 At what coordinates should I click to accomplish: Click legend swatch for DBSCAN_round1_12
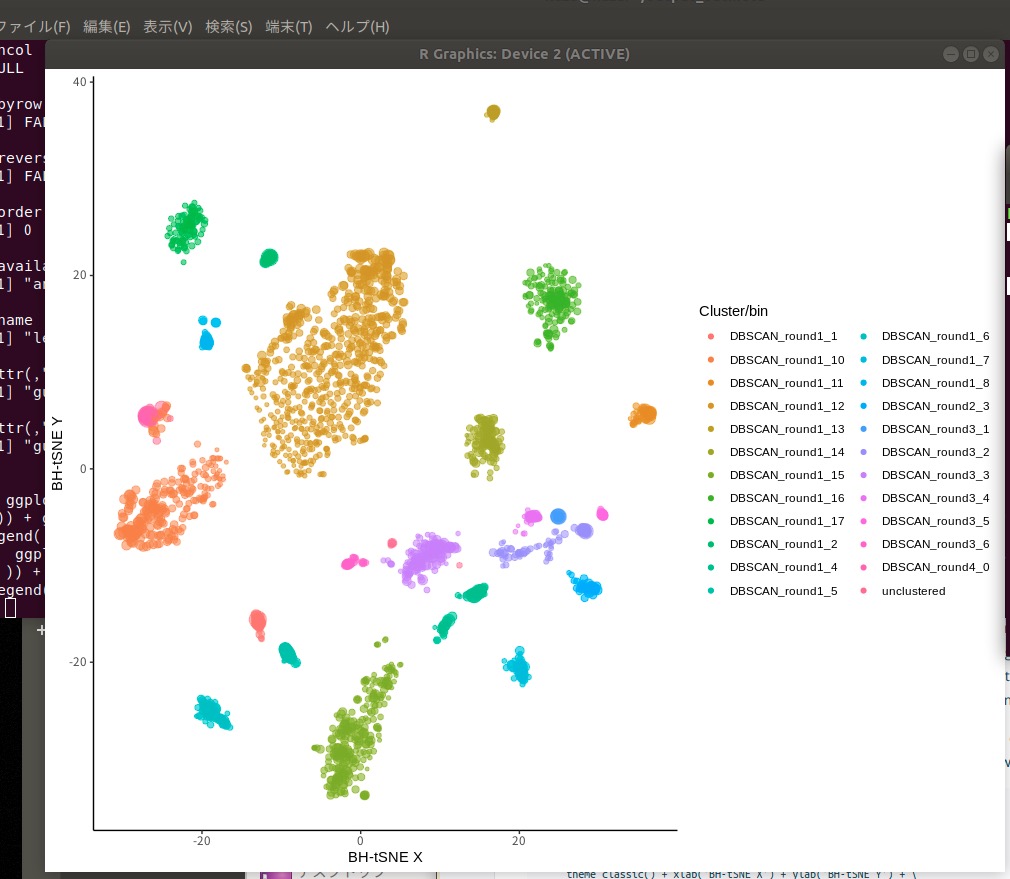coord(710,406)
